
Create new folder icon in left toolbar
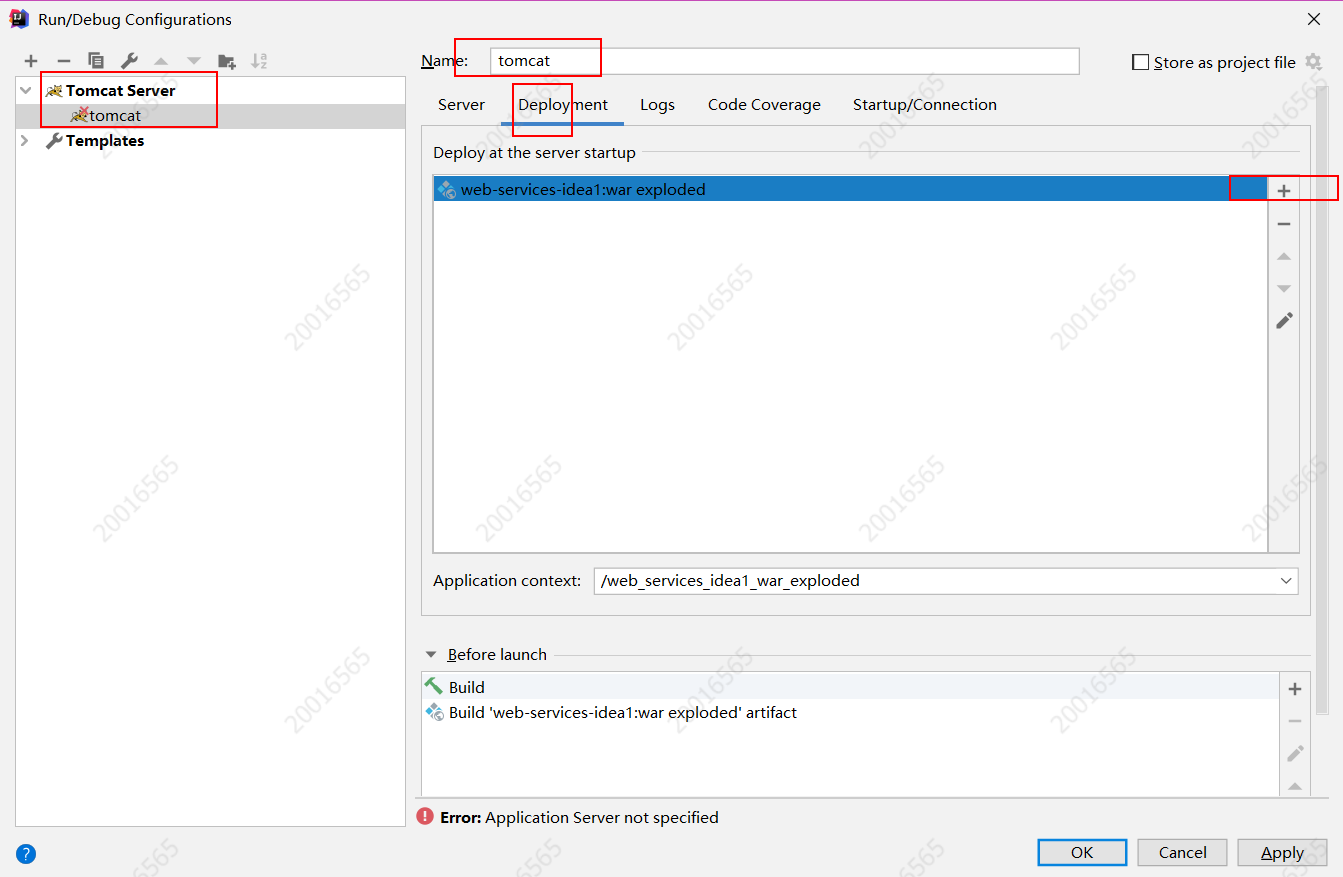(227, 61)
